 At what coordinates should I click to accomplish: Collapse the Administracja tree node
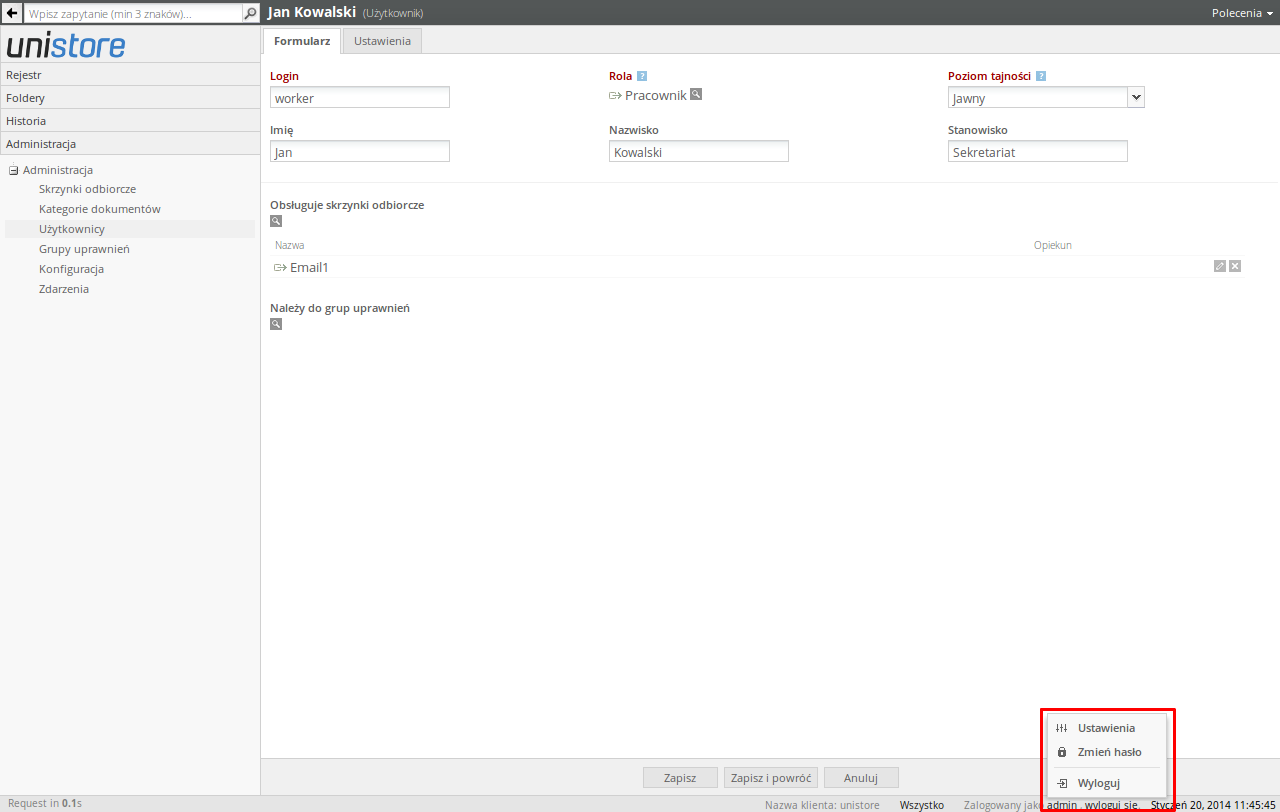coord(14,170)
